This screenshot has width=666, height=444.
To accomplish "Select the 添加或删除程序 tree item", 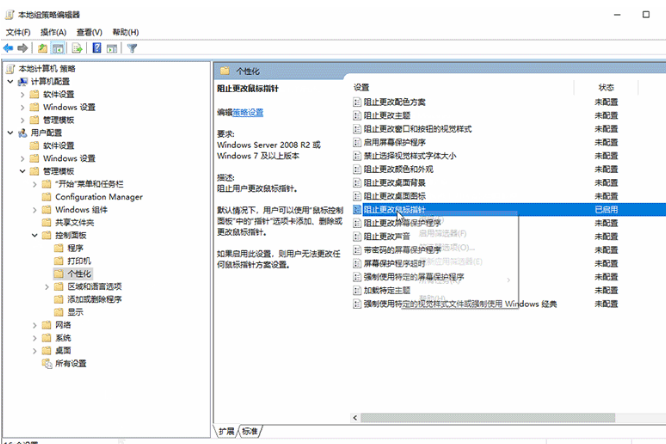I will (95, 300).
